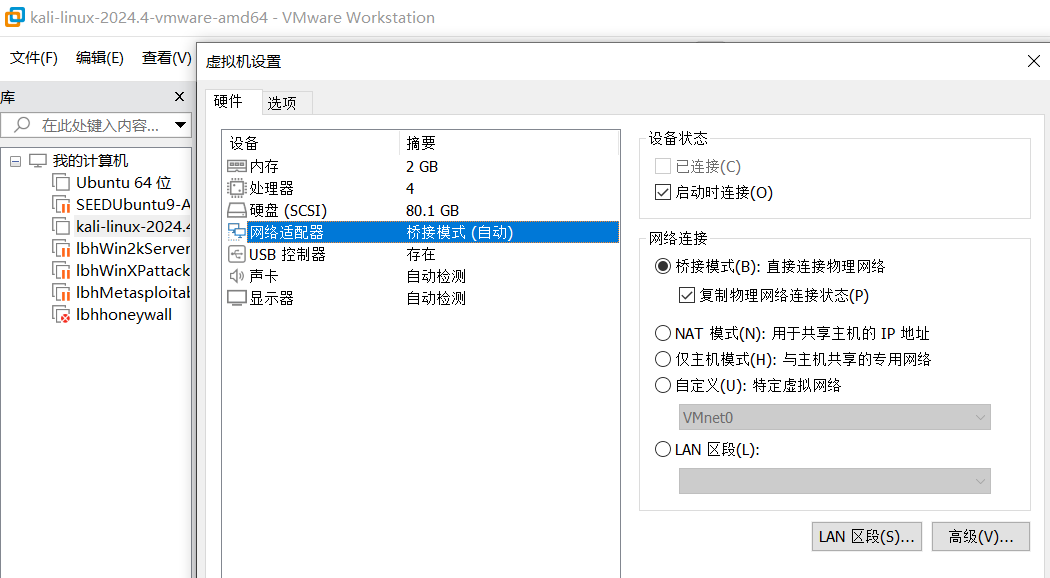1050x578 pixels.
Task: Click the monitor icon beside 显示器
Action: (237, 298)
